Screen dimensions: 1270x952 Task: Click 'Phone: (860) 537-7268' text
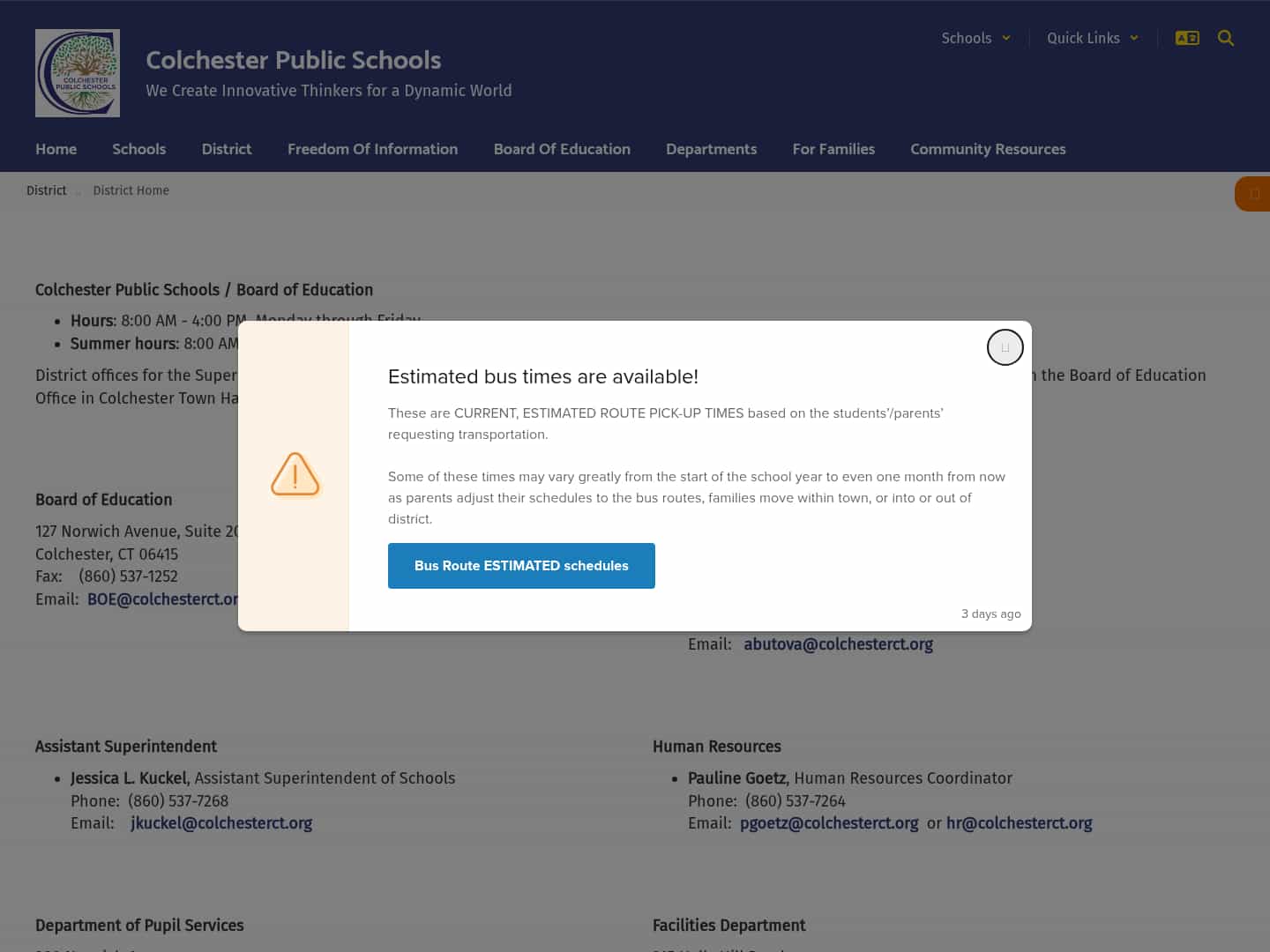[149, 801]
